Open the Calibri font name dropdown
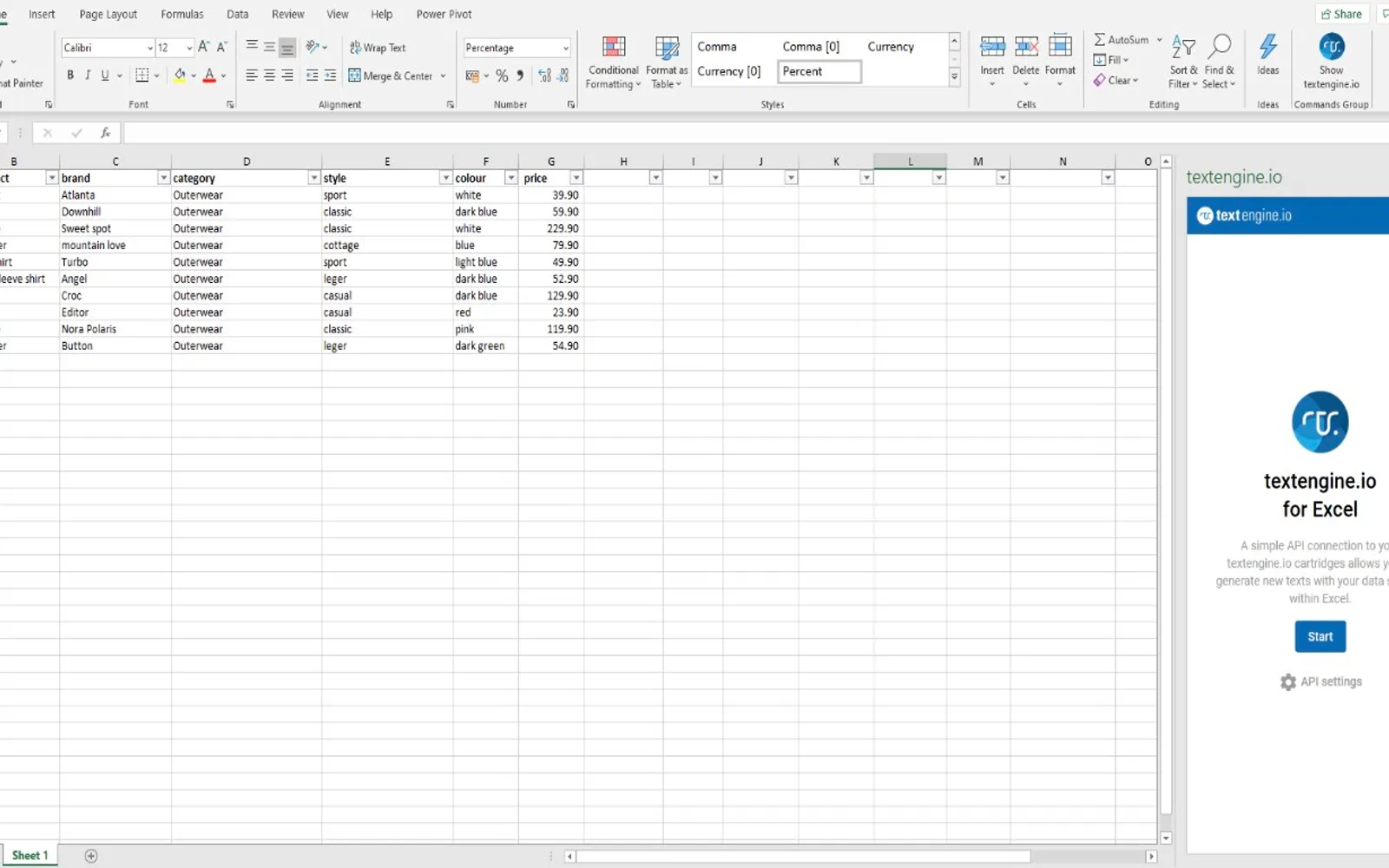1389x868 pixels. (x=149, y=48)
